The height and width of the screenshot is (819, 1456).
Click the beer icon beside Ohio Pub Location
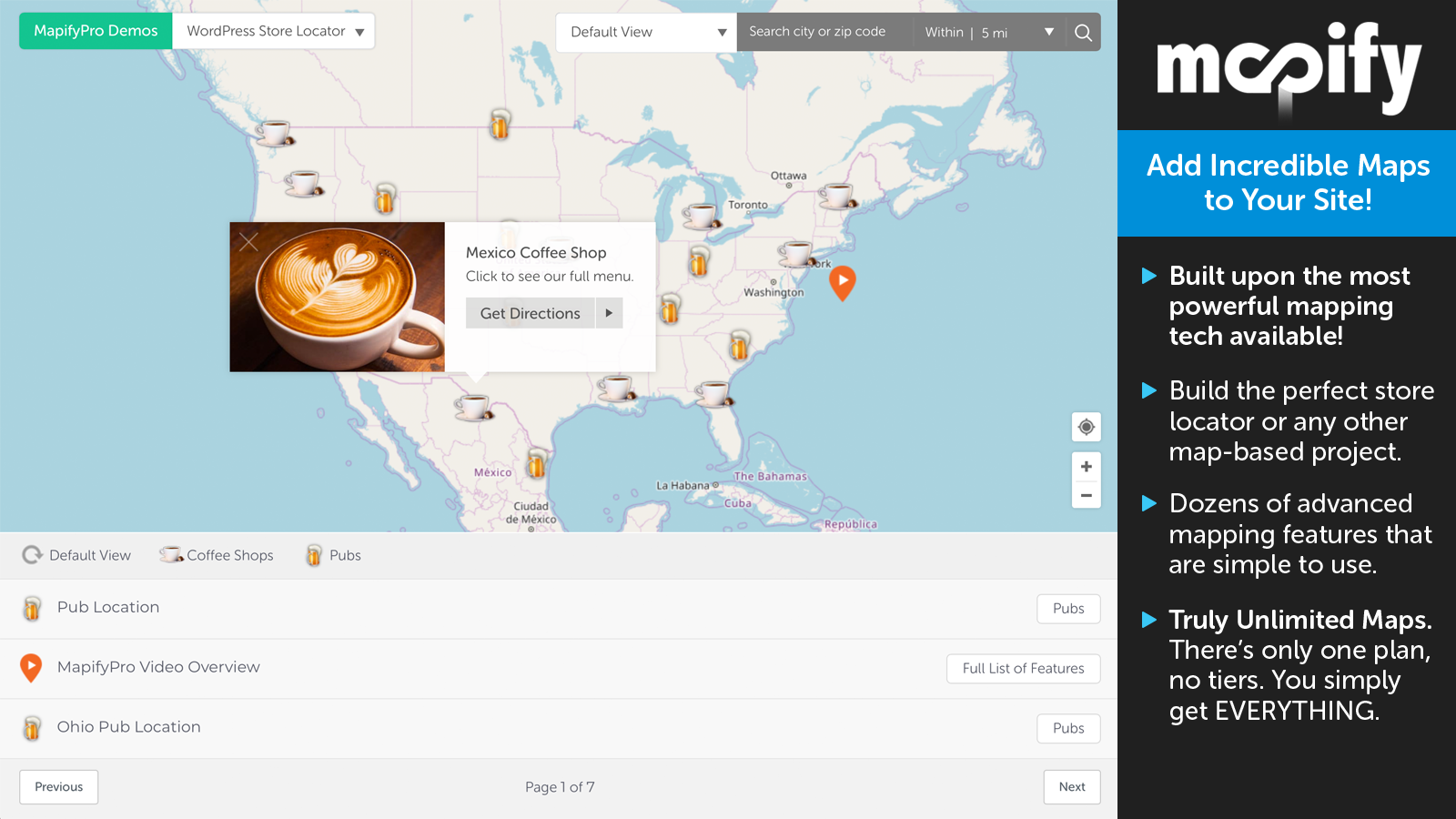32,728
